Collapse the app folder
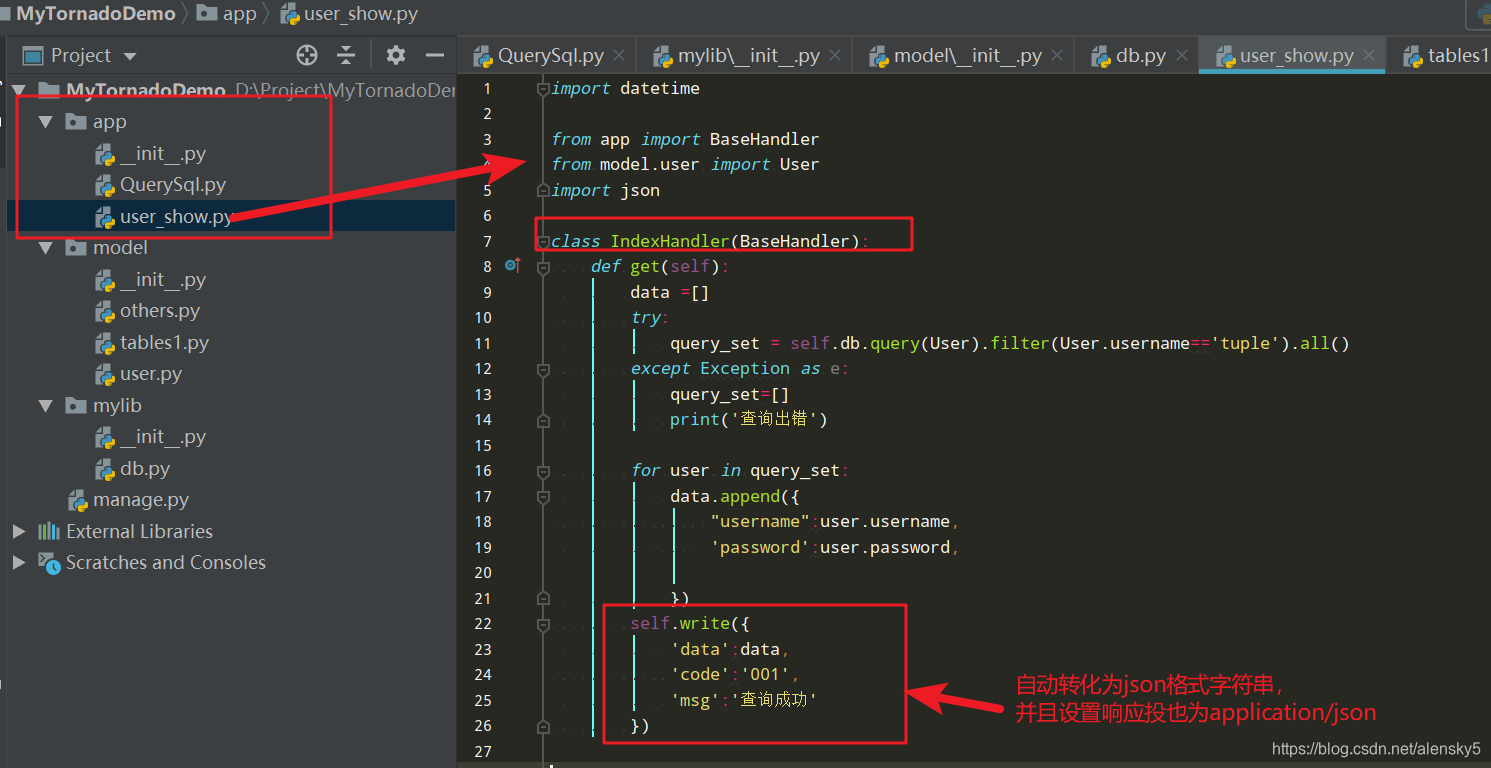Screen dimensions: 1491x768 click(45, 122)
